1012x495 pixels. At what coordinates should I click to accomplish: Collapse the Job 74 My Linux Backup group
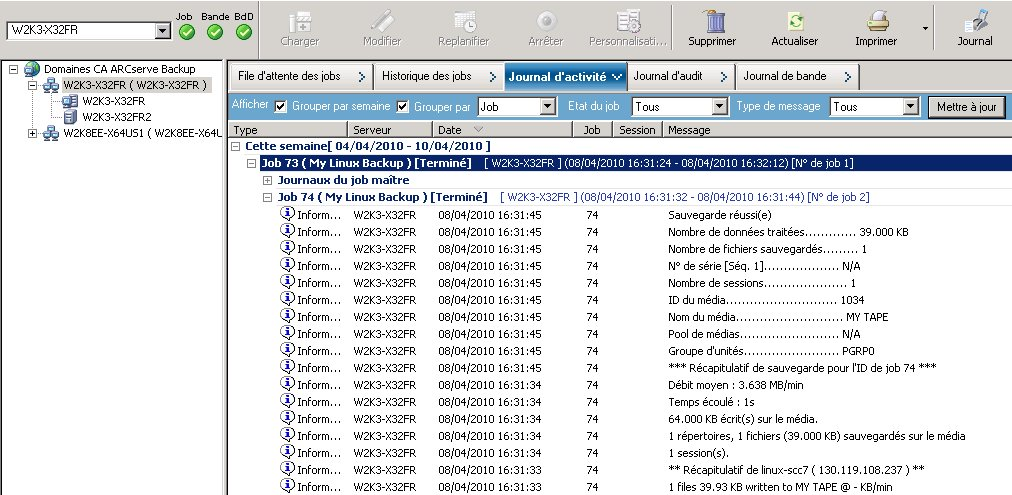coord(268,197)
